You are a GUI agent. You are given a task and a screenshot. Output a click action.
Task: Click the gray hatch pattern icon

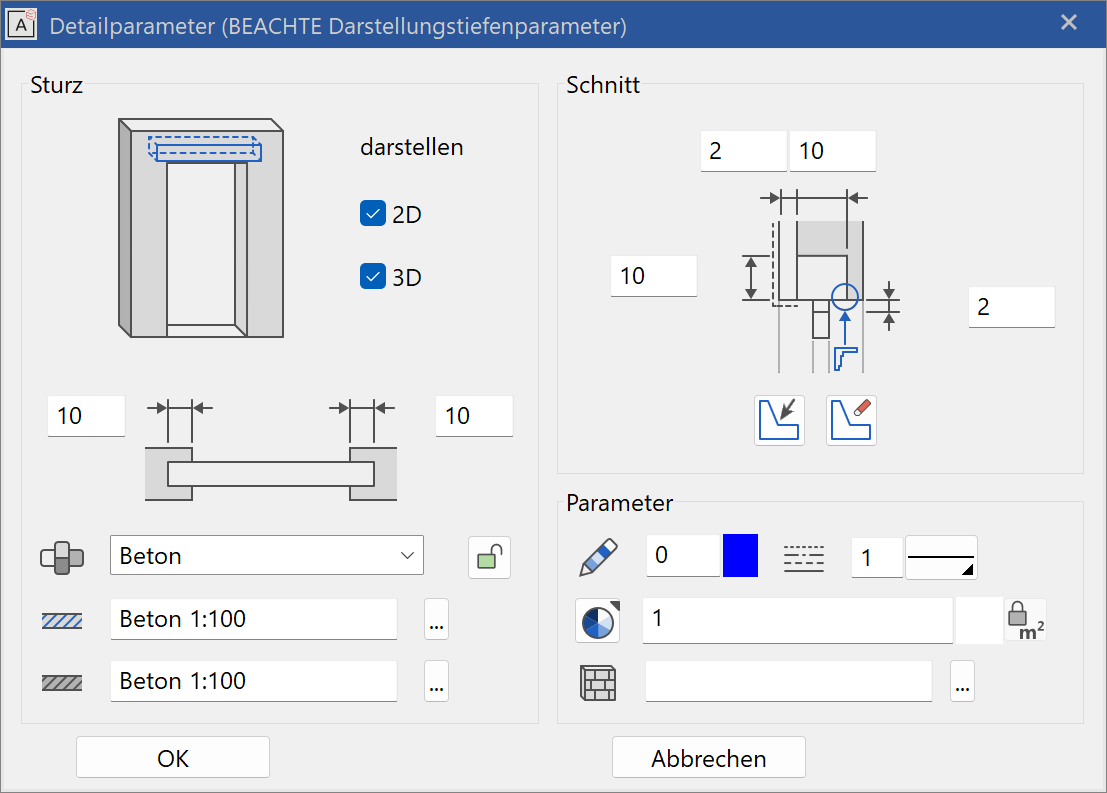click(x=62, y=683)
